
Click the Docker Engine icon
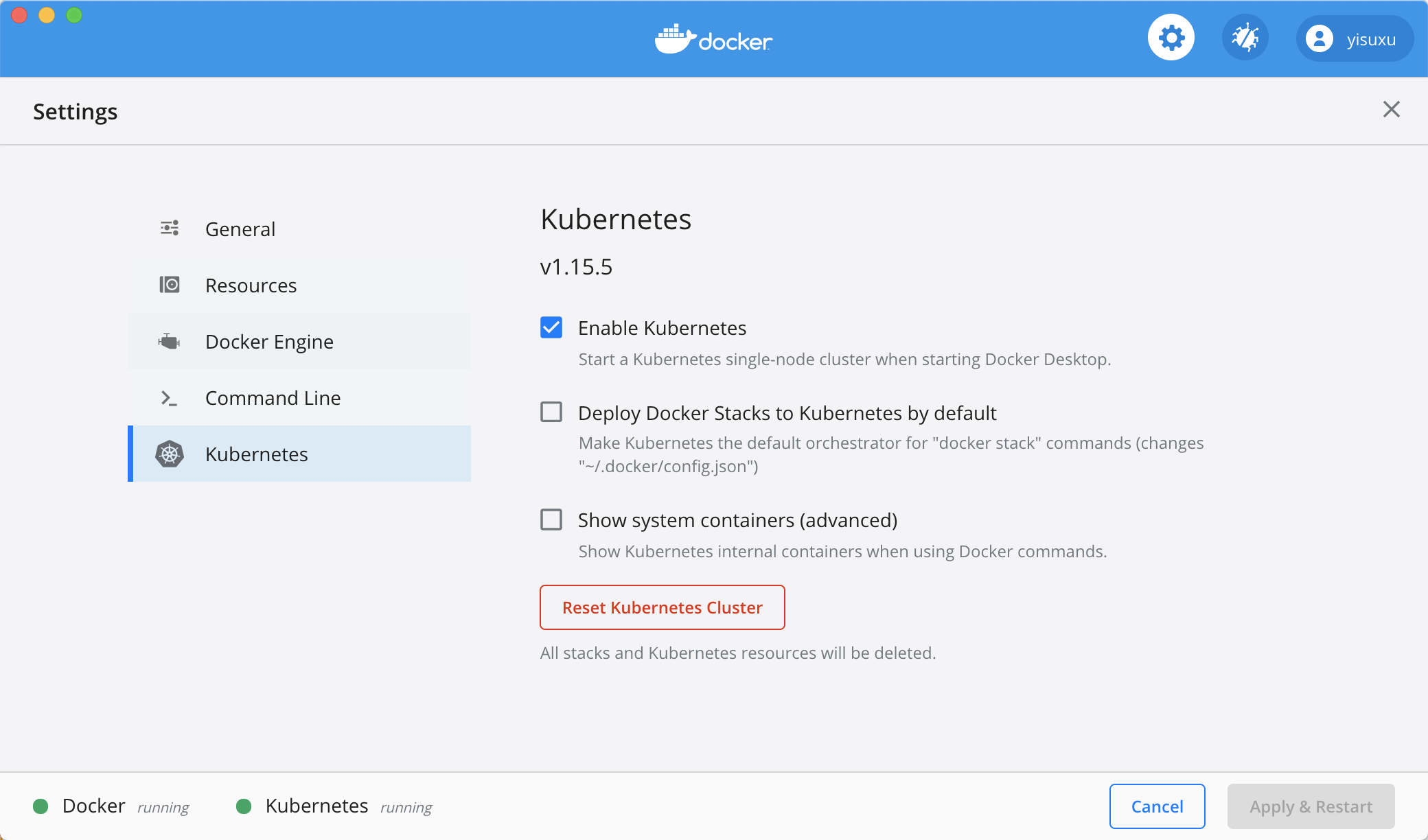click(170, 341)
